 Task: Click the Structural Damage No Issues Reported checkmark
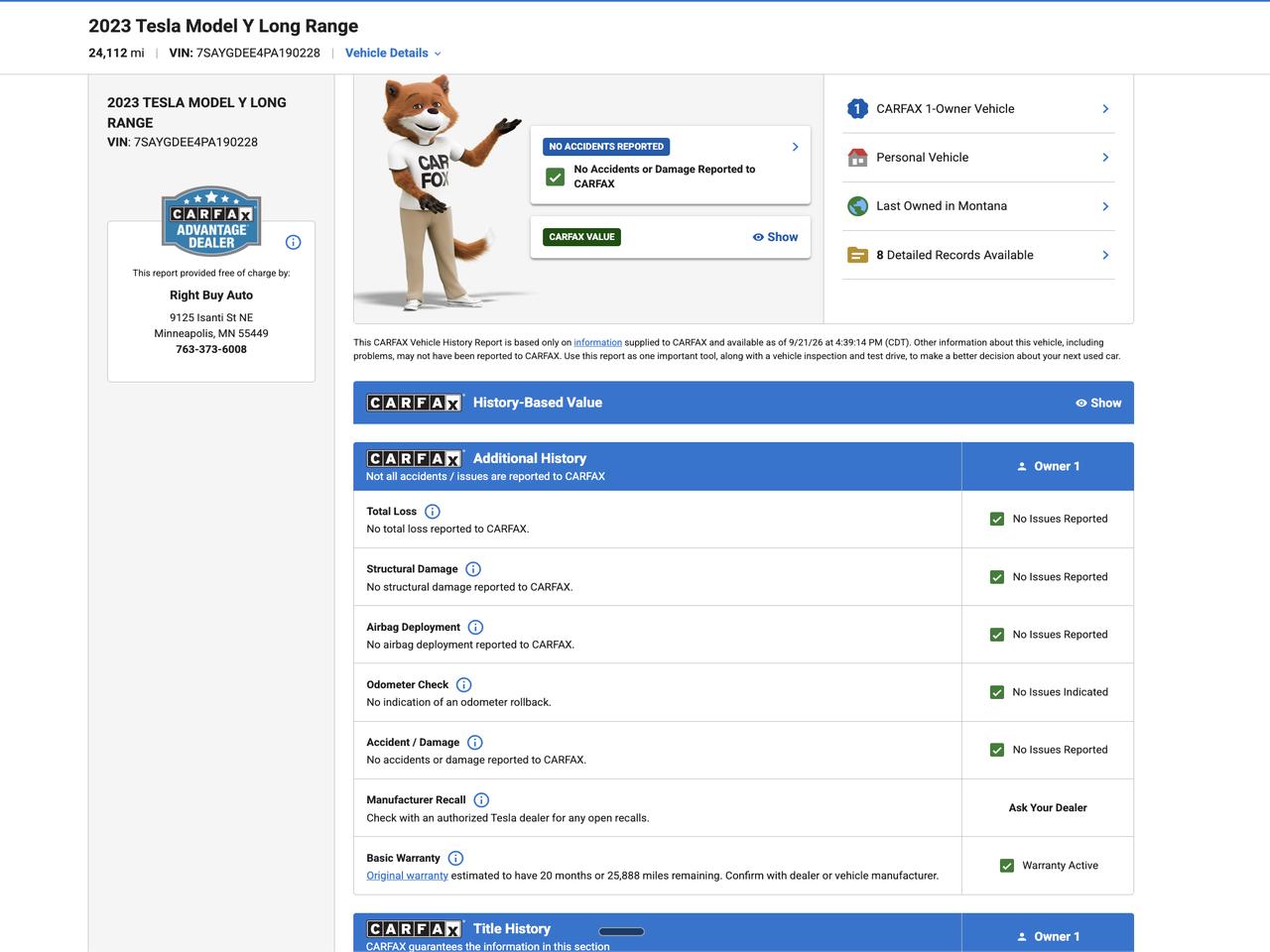997,577
